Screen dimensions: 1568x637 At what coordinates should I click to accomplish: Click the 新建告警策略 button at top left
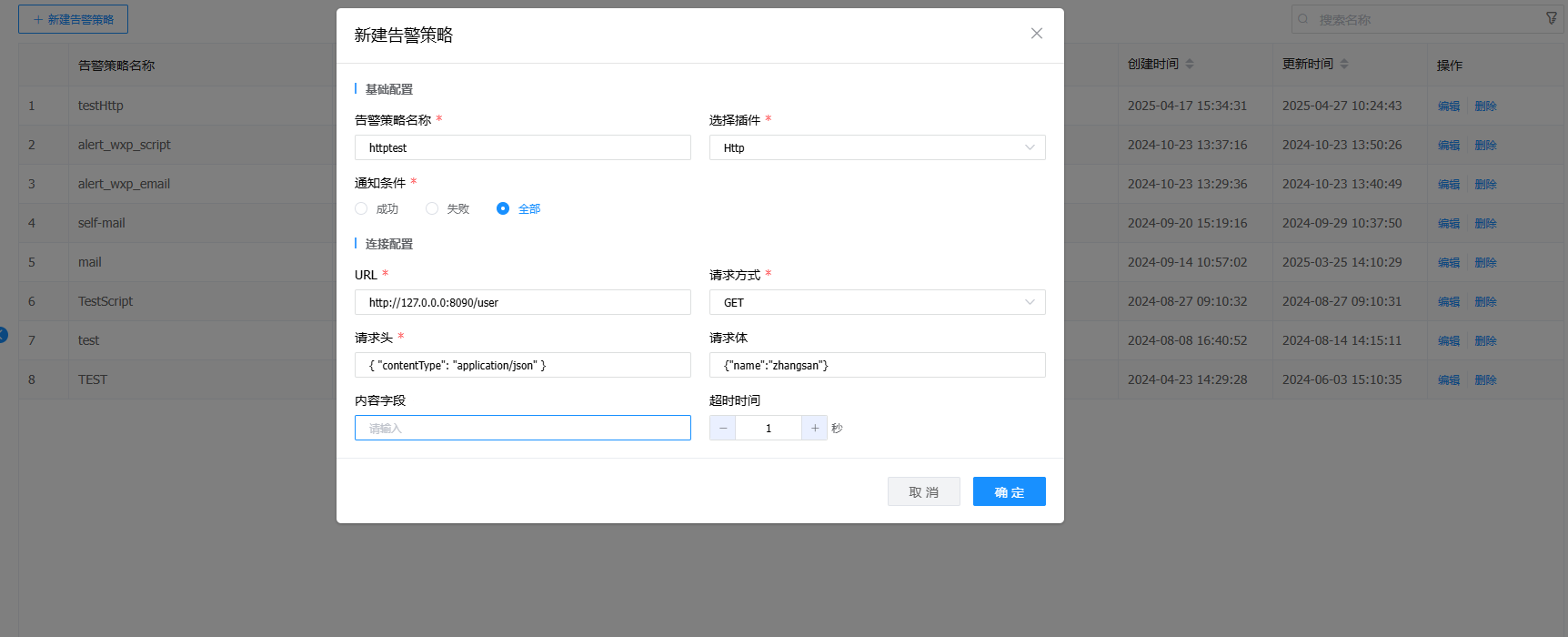[x=73, y=19]
